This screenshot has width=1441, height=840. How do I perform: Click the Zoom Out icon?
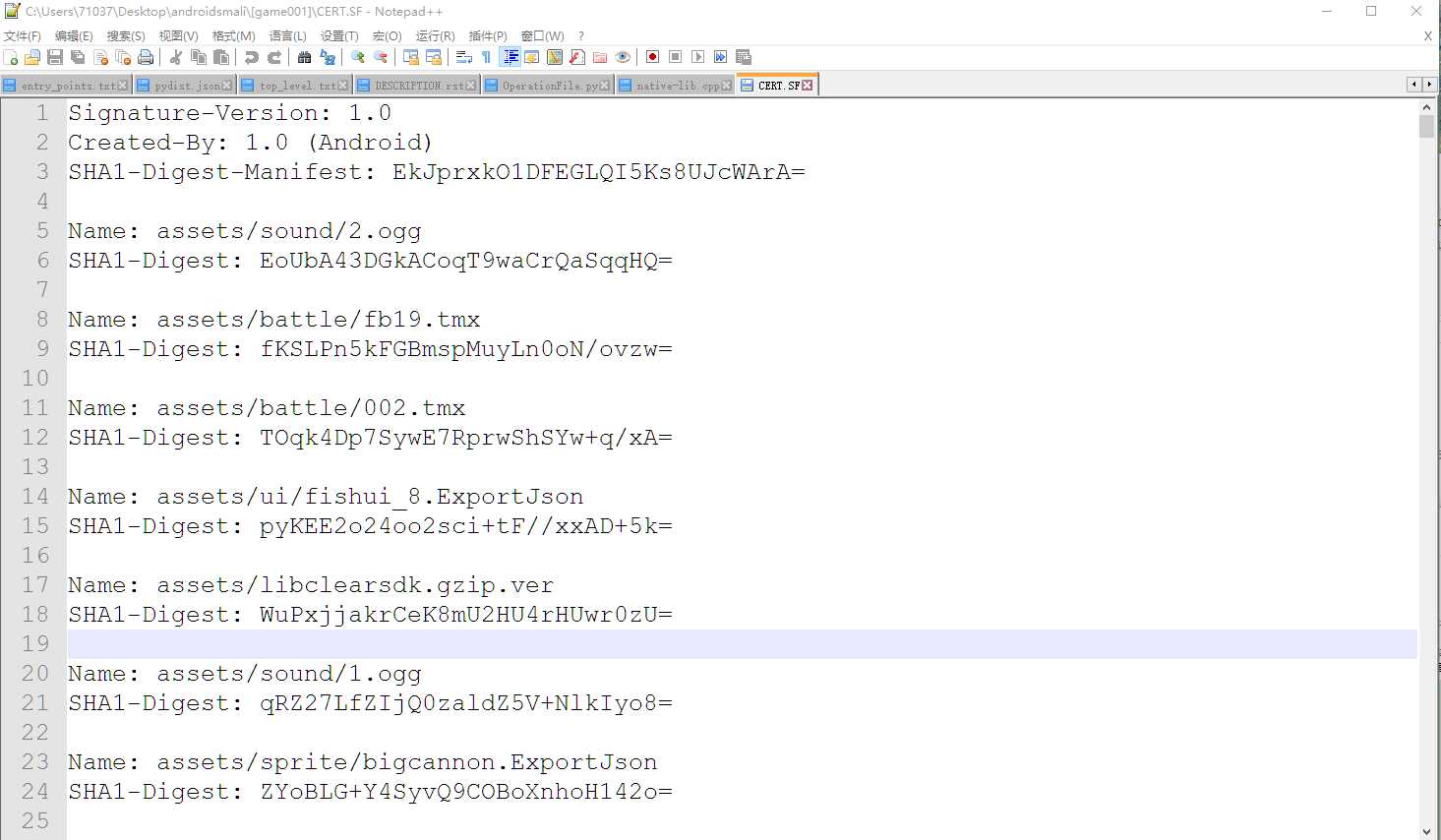click(381, 57)
